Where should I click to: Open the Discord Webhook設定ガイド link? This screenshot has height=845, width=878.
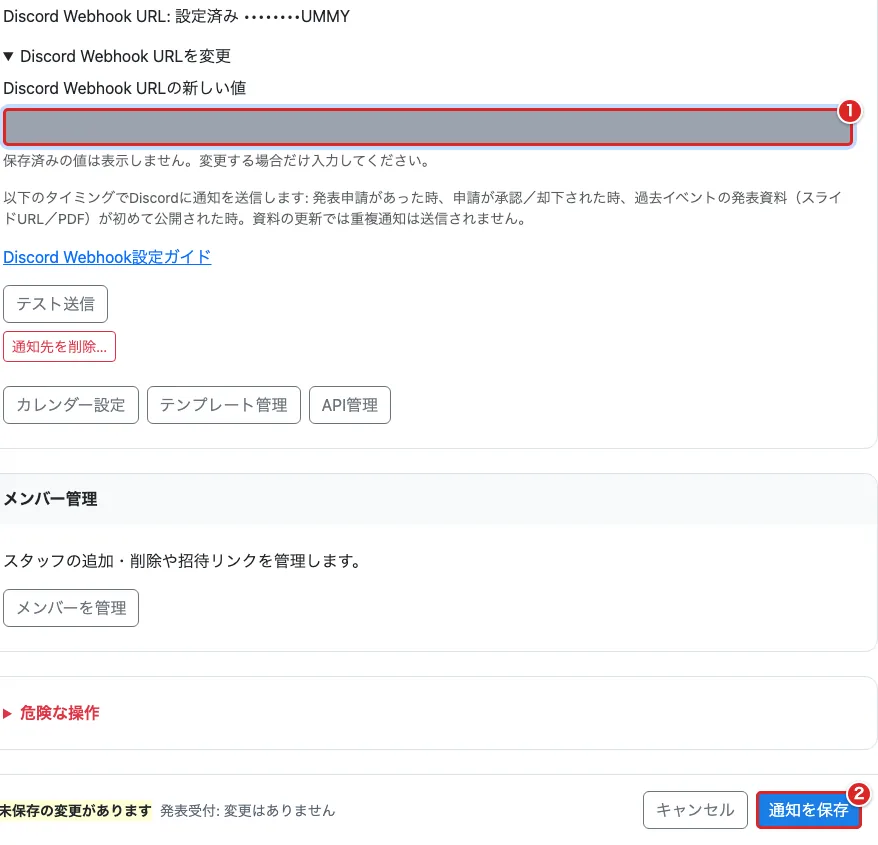click(107, 257)
